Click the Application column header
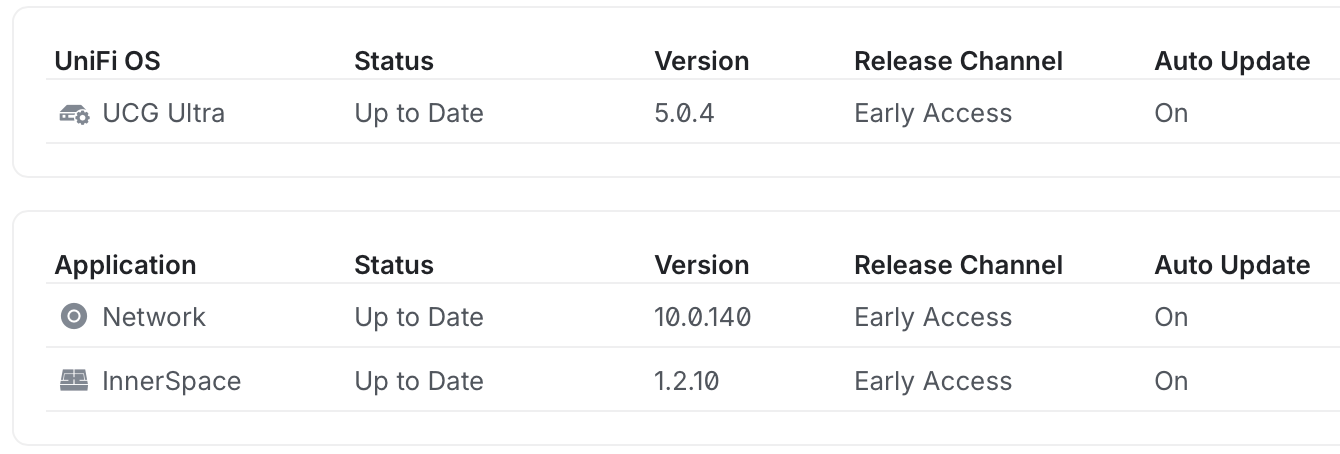1340x454 pixels. [x=125, y=265]
